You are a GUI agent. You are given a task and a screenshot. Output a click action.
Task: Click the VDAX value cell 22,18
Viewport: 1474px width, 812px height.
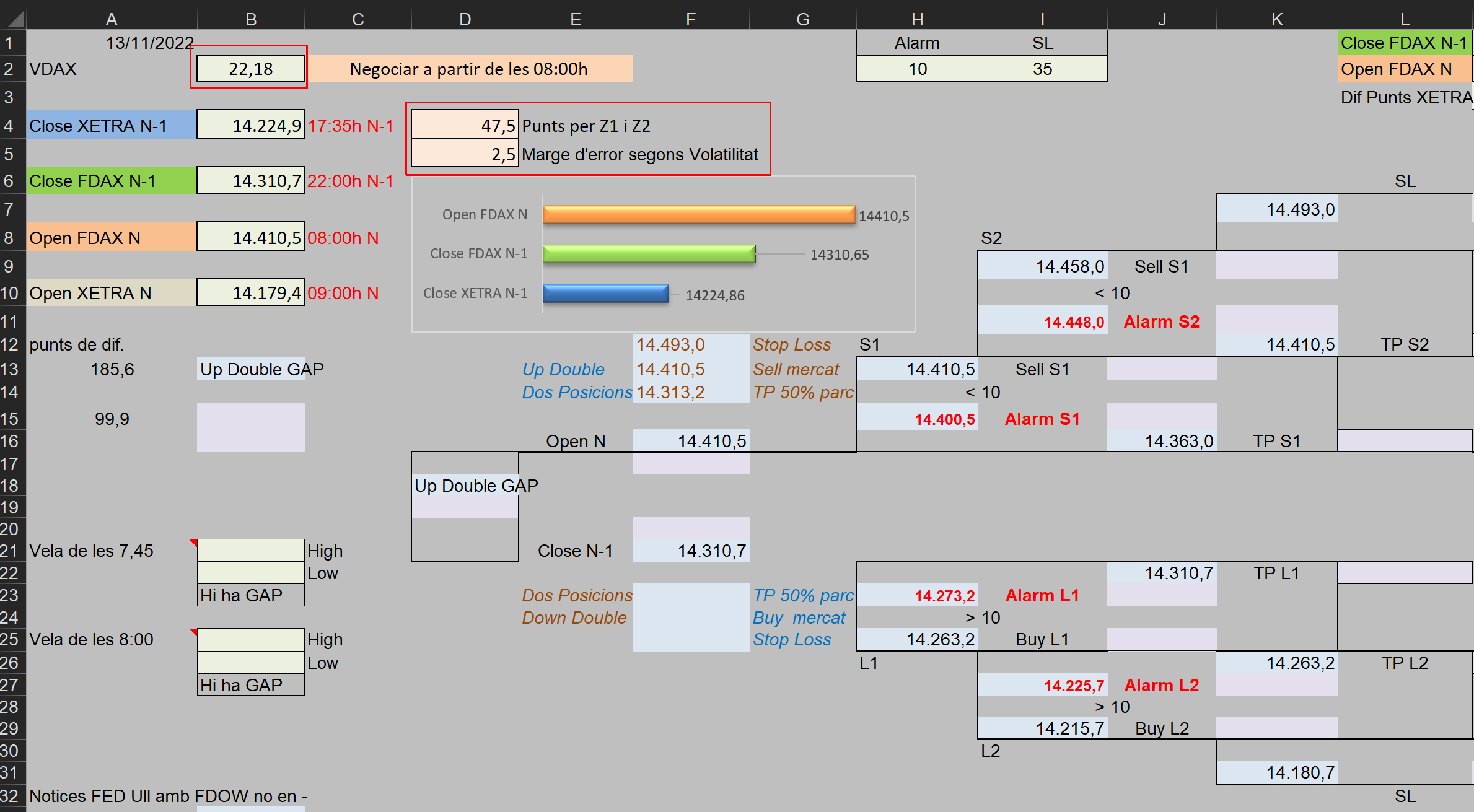(x=250, y=69)
